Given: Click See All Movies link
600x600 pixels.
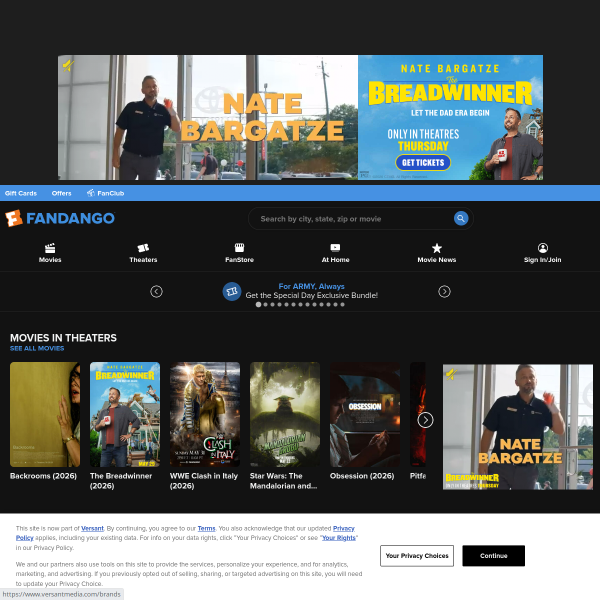Looking at the screenshot, I should coord(37,348).
